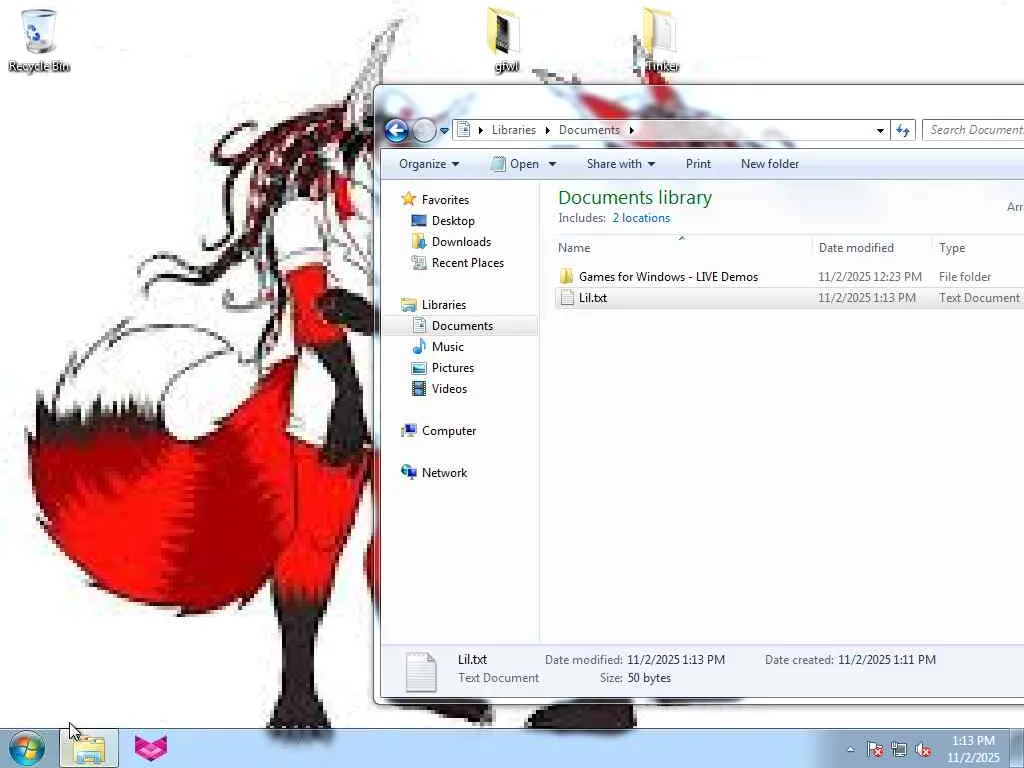Screen dimensions: 1024x768
Task: Open the Organize menu
Action: pos(428,164)
